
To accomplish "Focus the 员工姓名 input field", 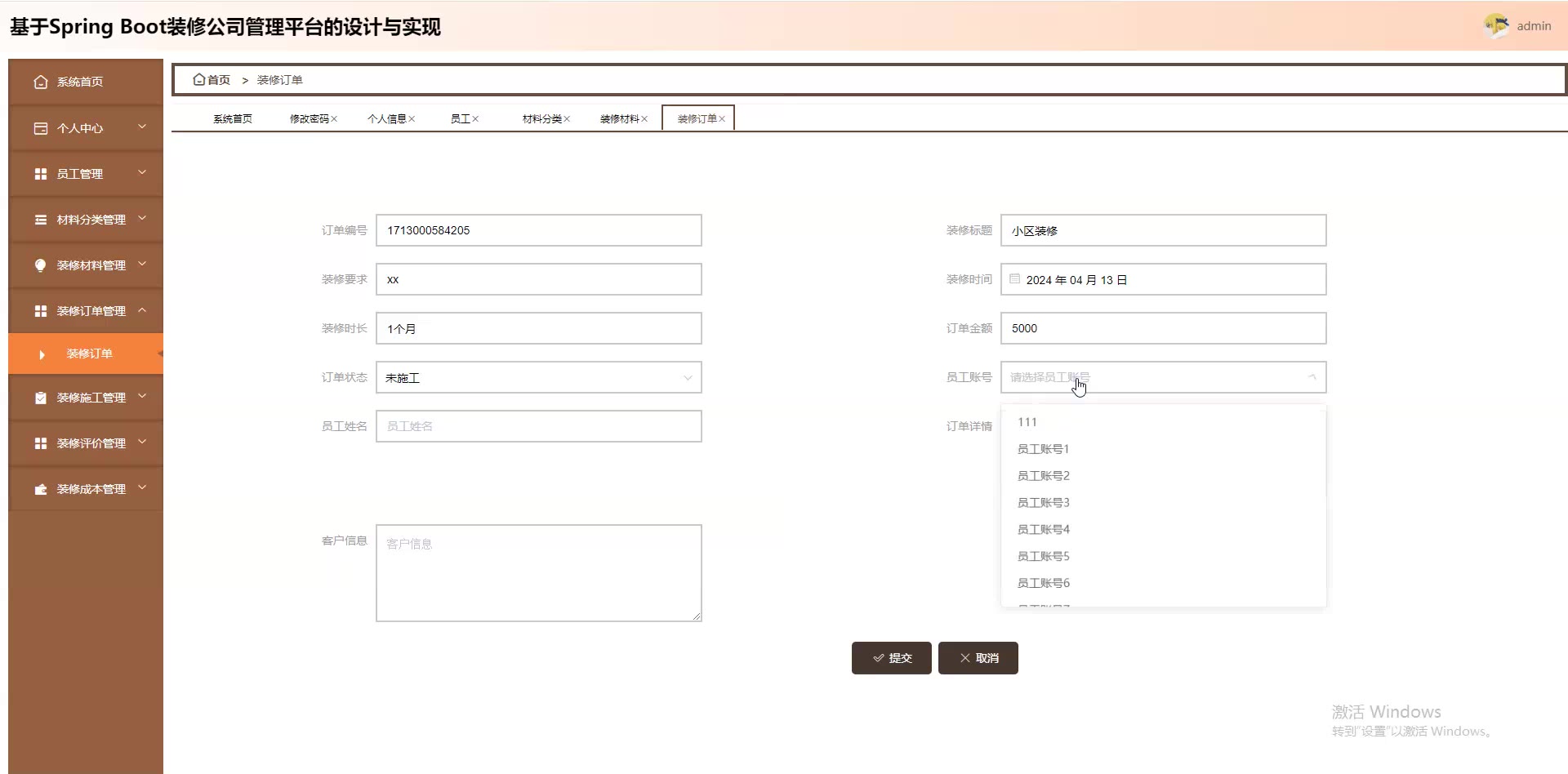I will [x=539, y=426].
